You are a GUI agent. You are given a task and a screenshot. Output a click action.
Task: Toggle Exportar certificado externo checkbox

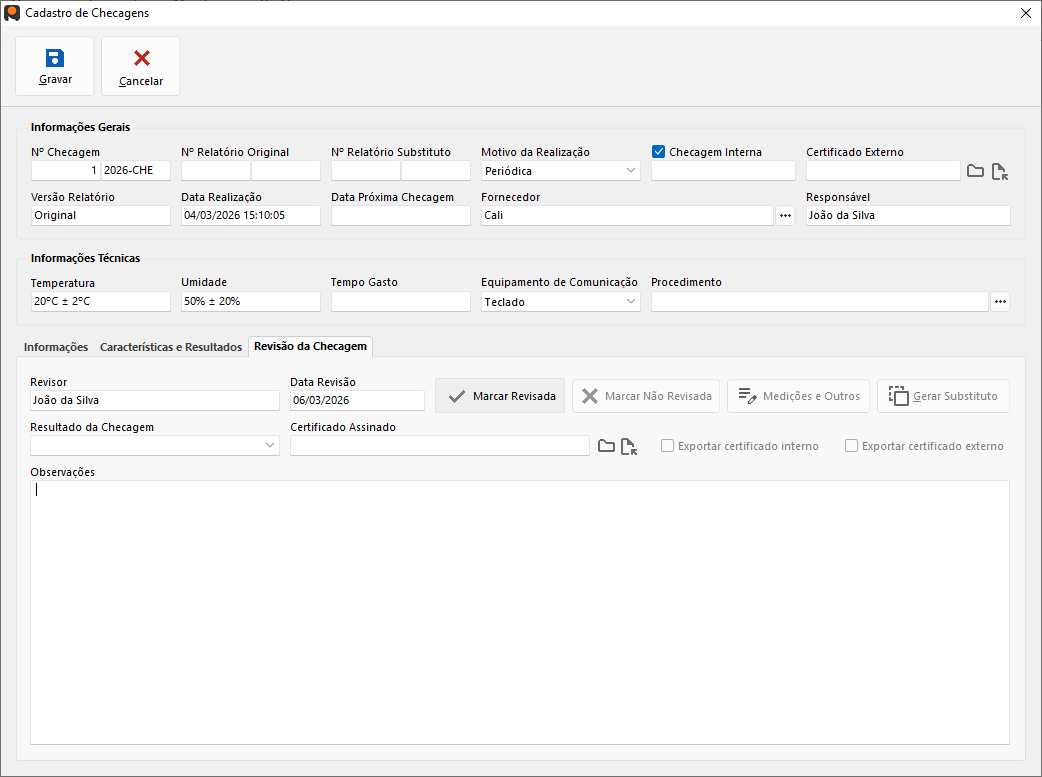(851, 446)
